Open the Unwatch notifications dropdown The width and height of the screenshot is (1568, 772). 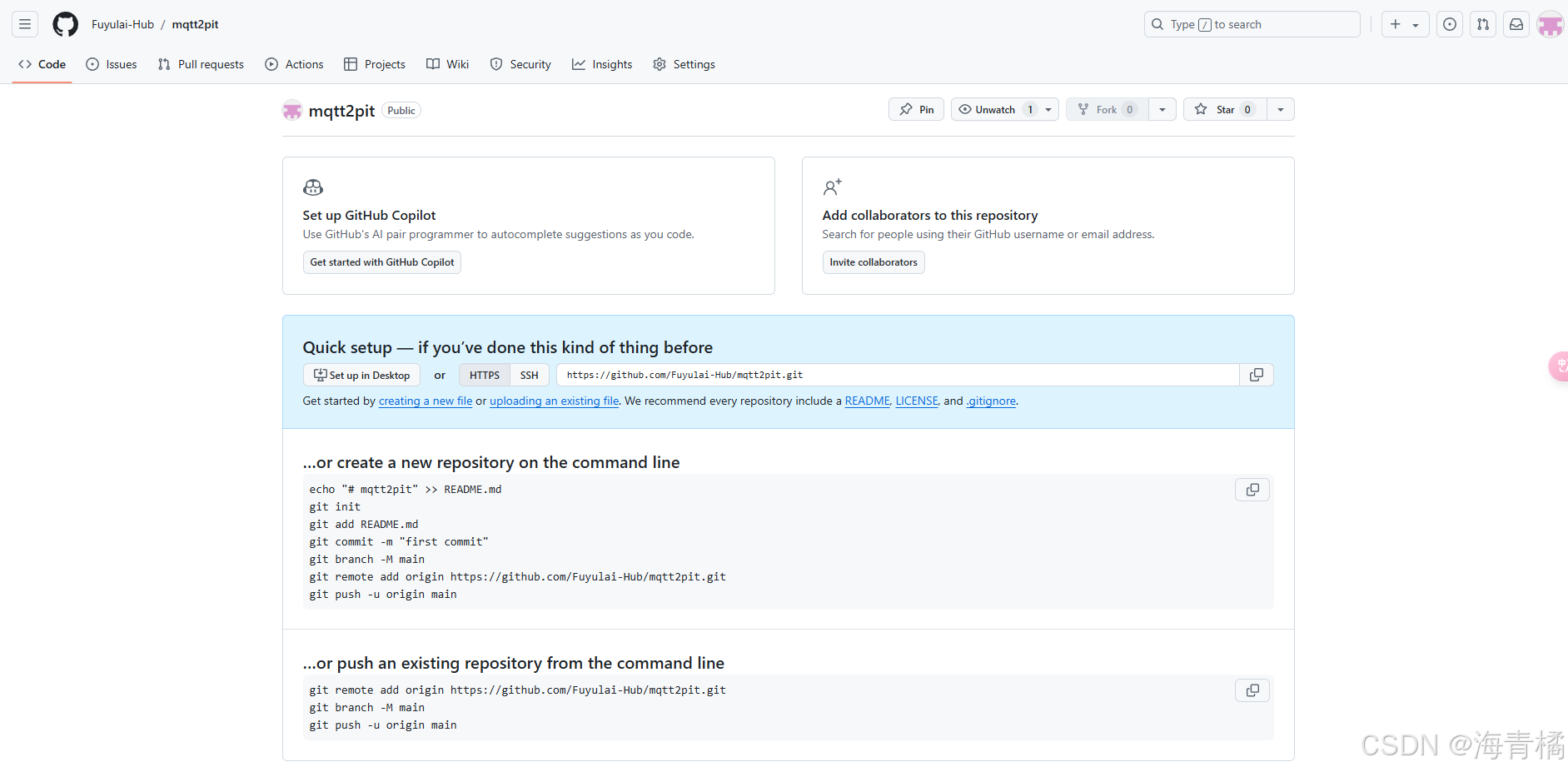tap(1005, 109)
